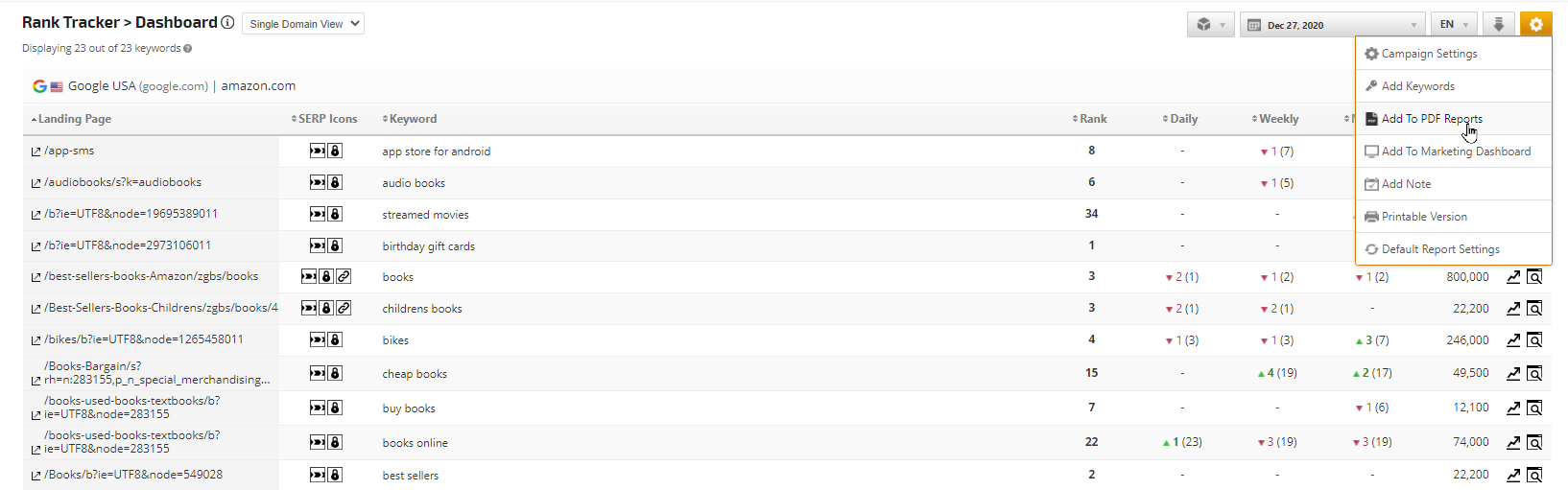Sort table by Rank column header
This screenshot has height=490, width=1568.
click(x=1092, y=119)
